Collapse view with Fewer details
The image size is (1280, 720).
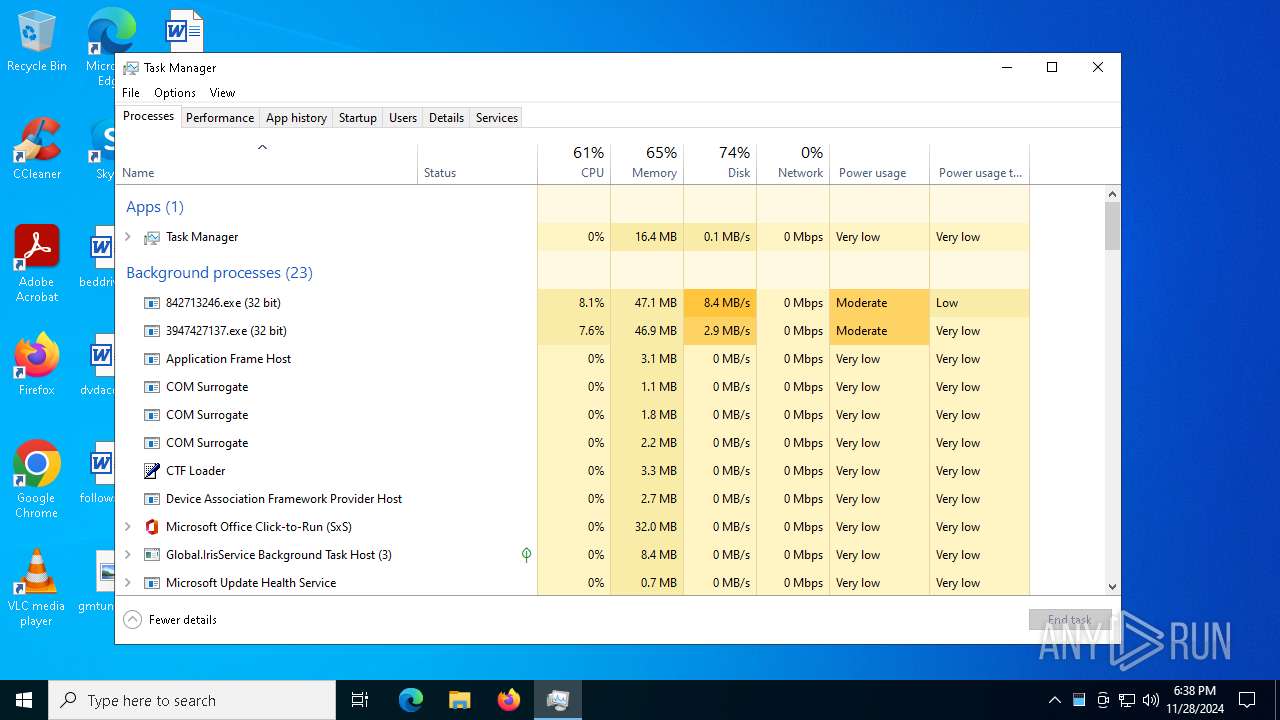coord(170,620)
